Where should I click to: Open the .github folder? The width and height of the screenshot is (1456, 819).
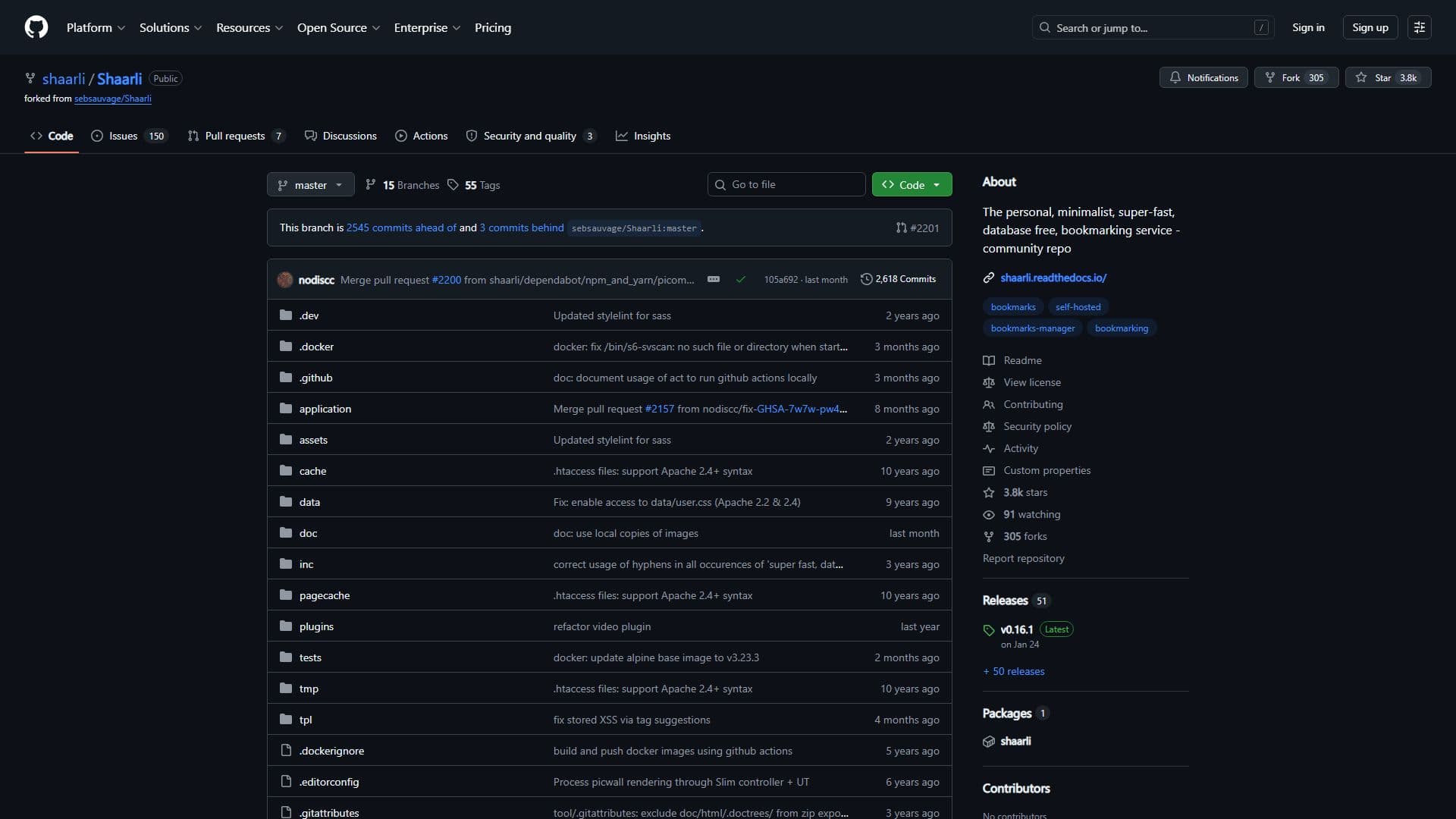click(315, 378)
